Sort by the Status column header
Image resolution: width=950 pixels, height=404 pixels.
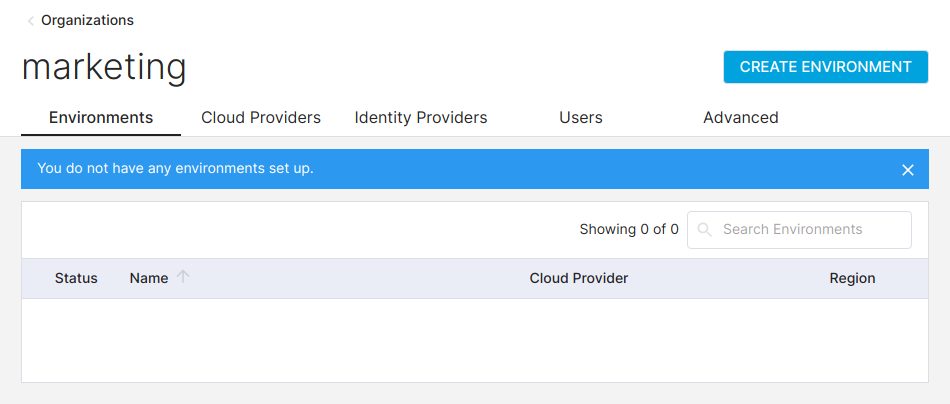point(76,278)
